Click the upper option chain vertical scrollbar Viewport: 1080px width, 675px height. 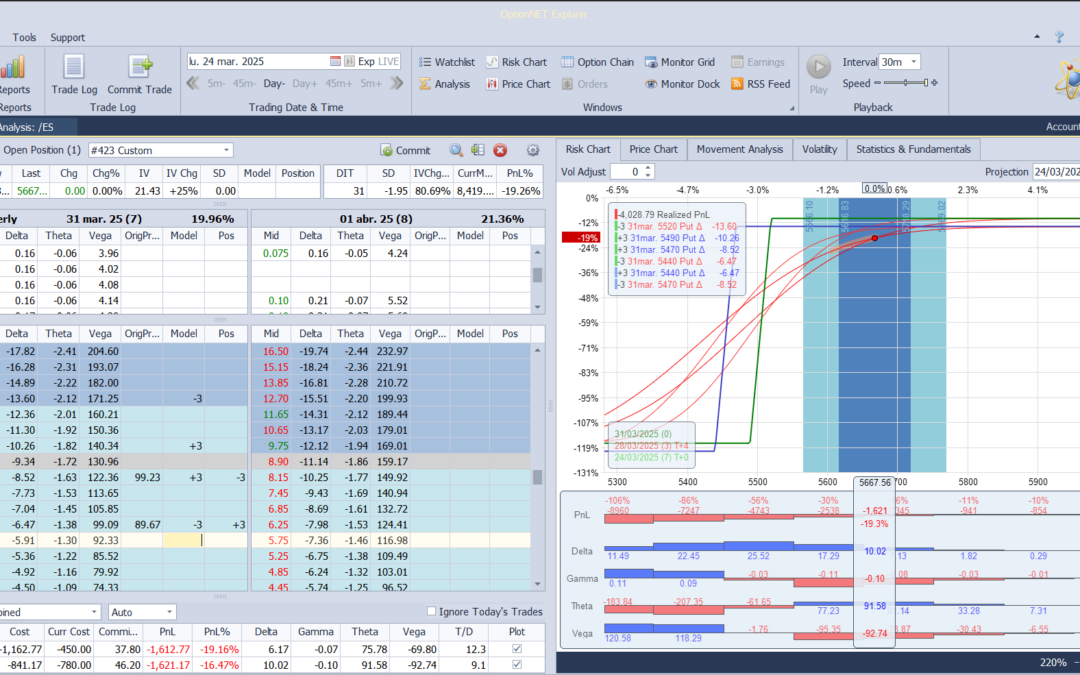pos(538,279)
